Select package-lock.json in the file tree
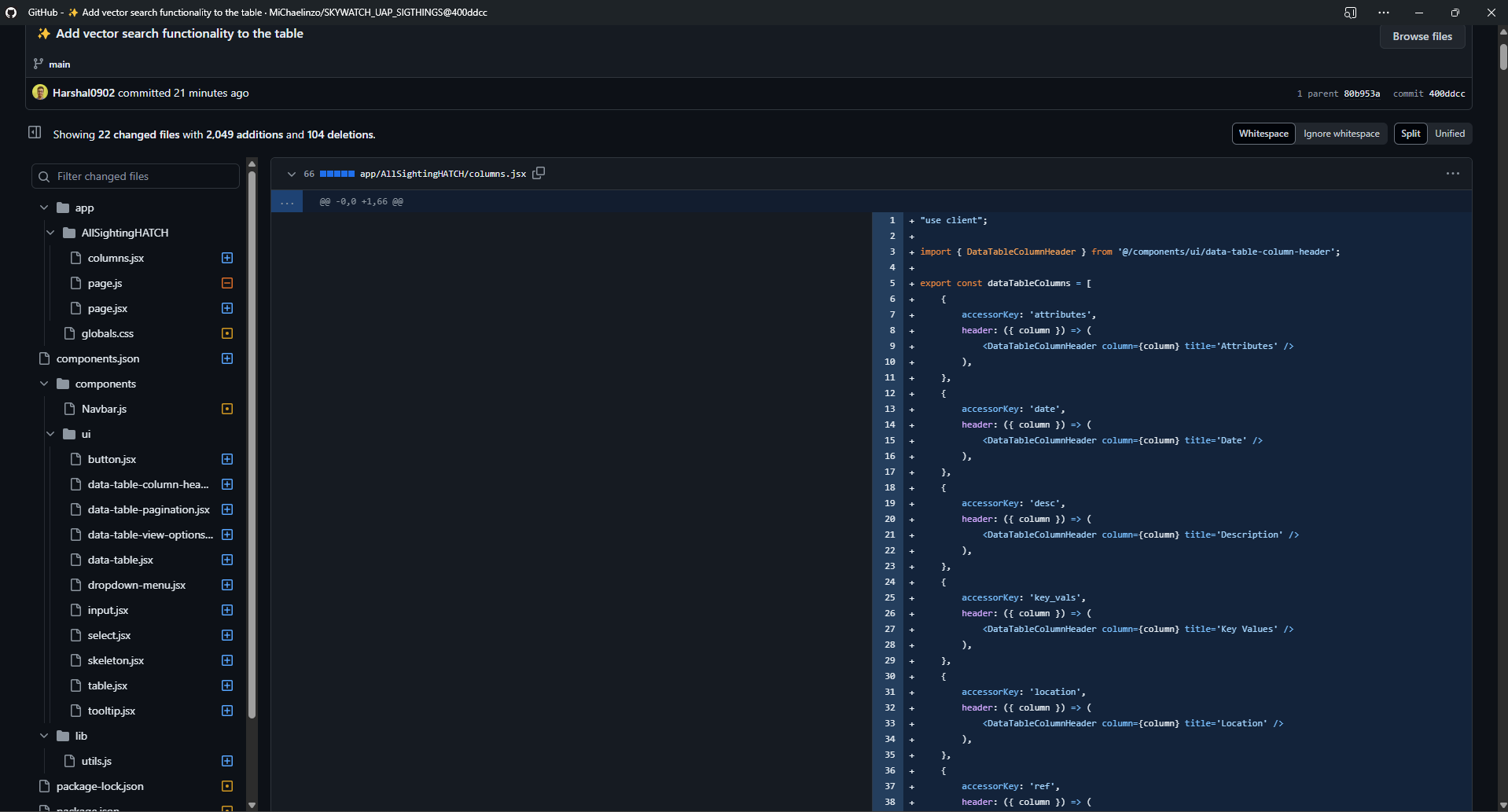Image resolution: width=1508 pixels, height=812 pixels. click(x=100, y=786)
